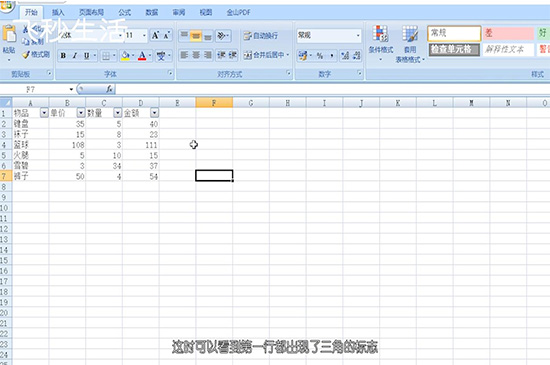Open the 审阅 Review ribbon tab
This screenshot has height=365, width=550.
click(x=179, y=12)
